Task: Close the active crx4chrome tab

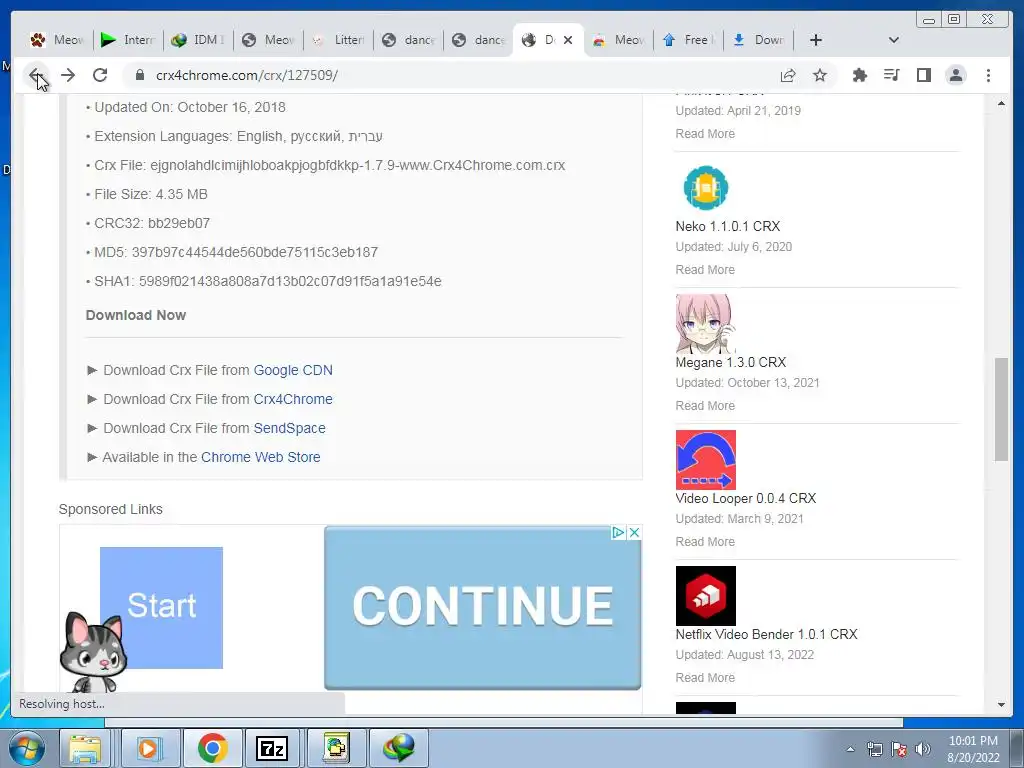Action: [x=568, y=40]
